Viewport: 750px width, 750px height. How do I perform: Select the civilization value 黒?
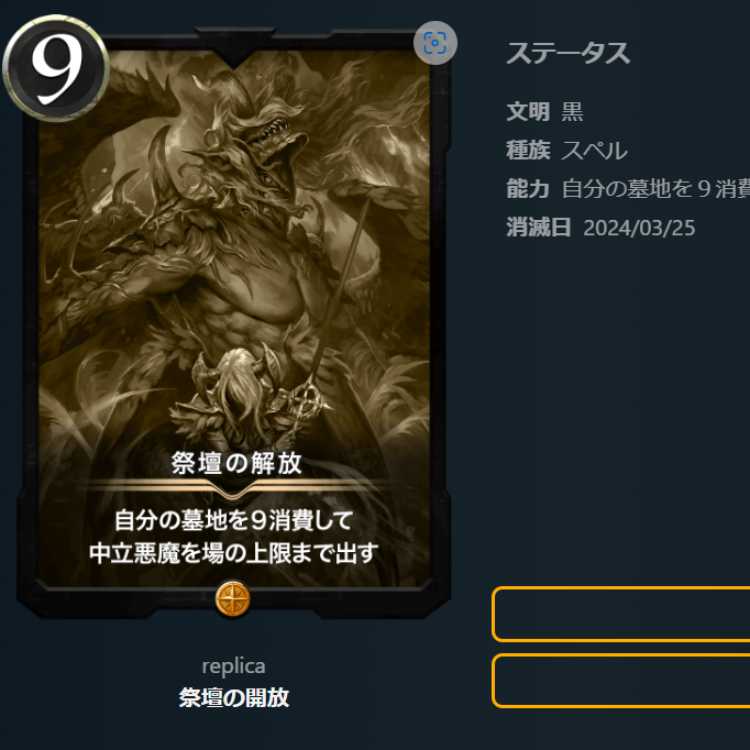pyautogui.click(x=572, y=111)
